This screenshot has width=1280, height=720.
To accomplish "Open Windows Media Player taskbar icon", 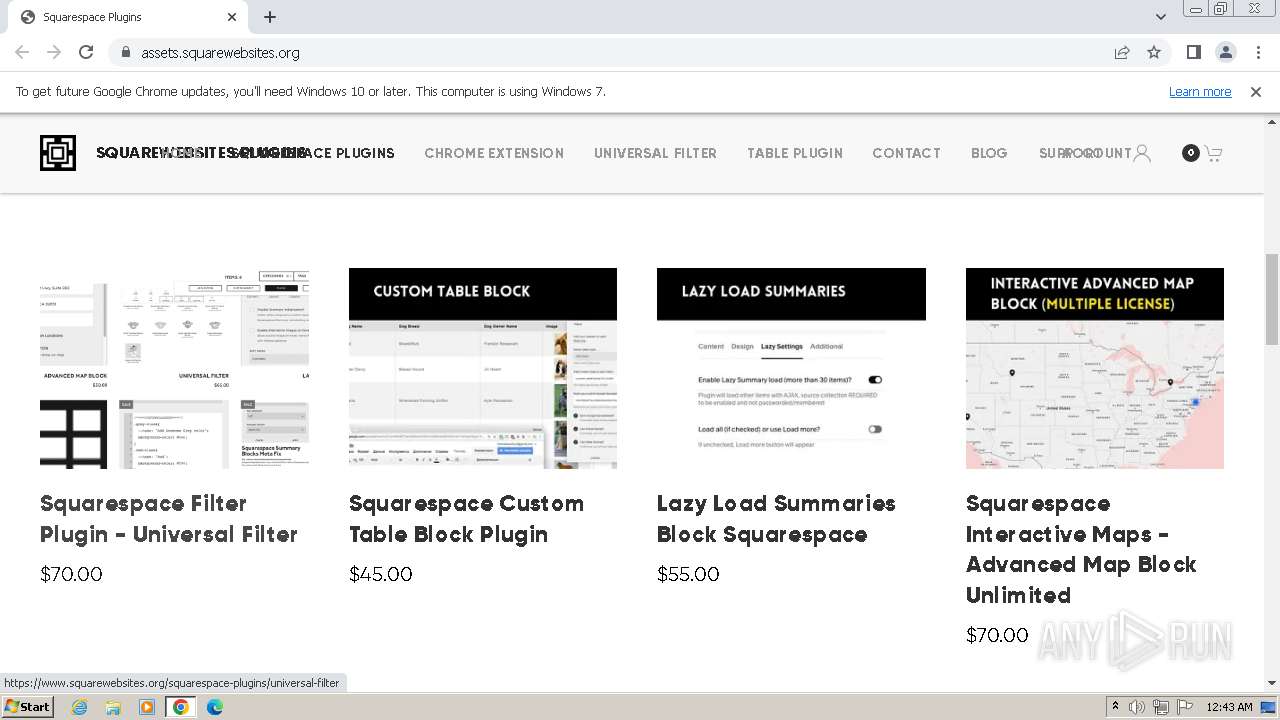I will coord(147,707).
